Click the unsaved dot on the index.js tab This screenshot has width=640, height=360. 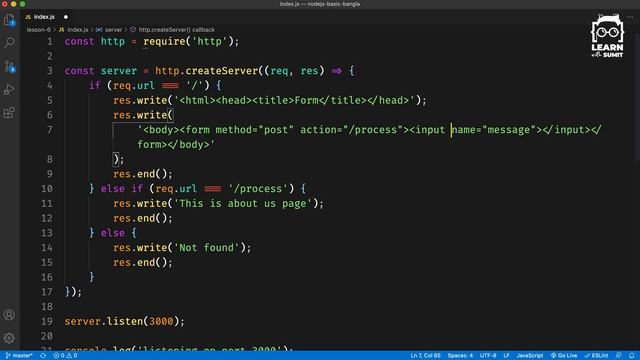[66, 17]
